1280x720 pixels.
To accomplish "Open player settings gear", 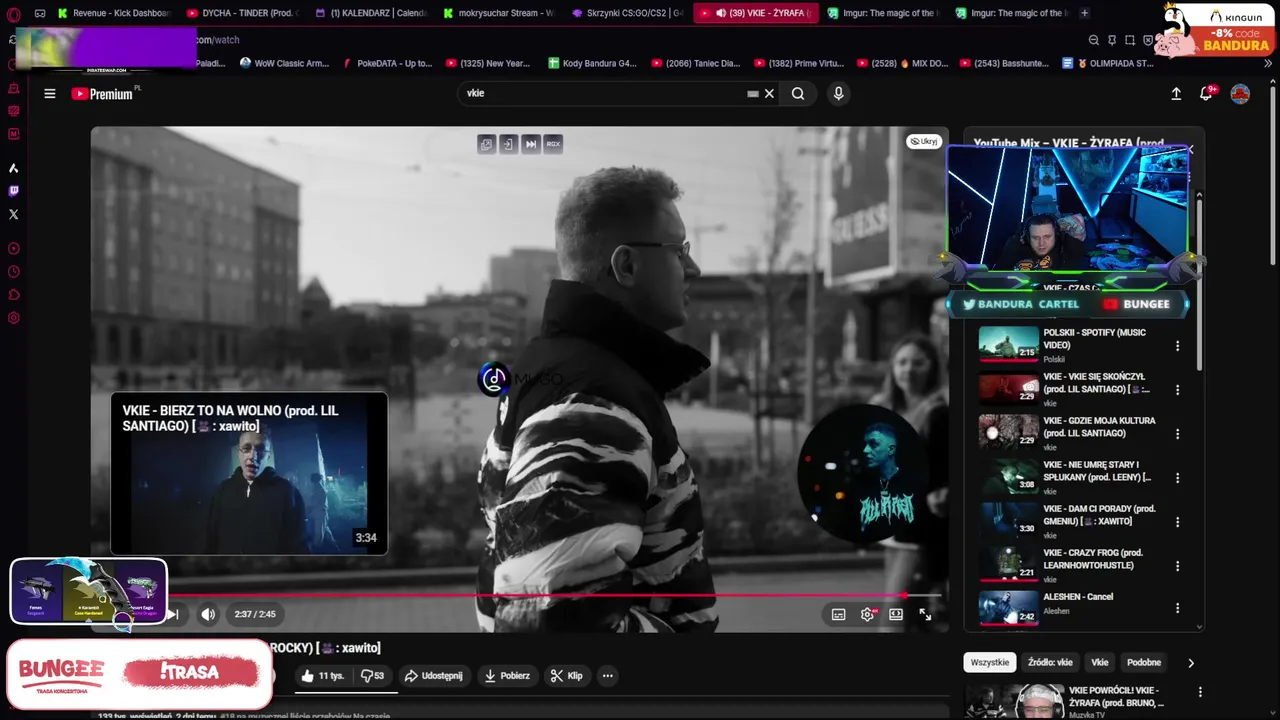I will 867,614.
